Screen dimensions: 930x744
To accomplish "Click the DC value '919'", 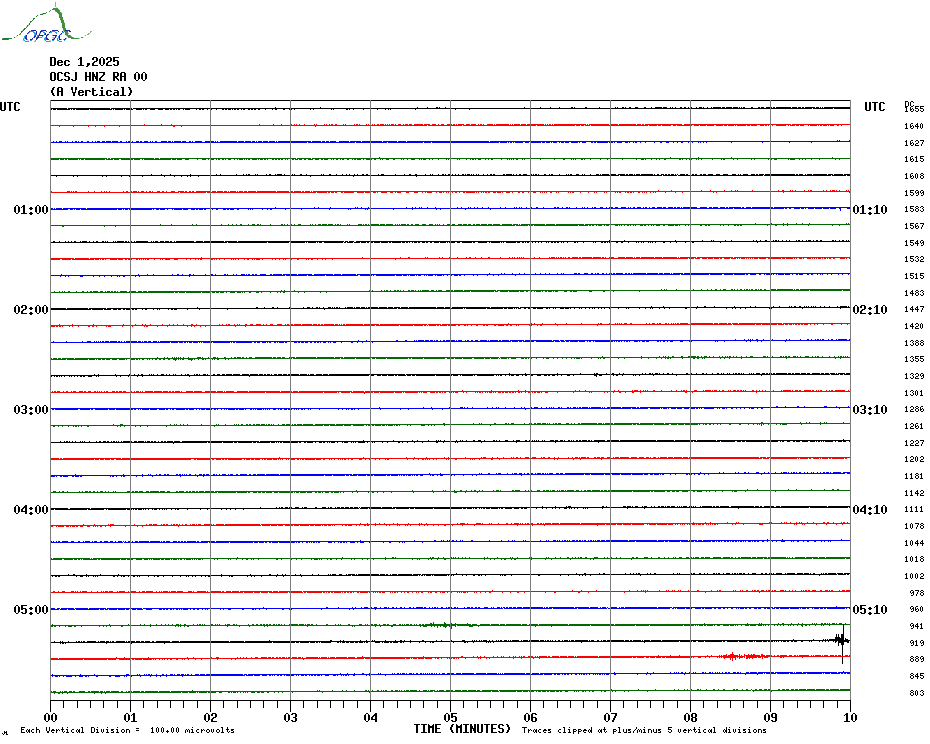I will click(x=916, y=643).
